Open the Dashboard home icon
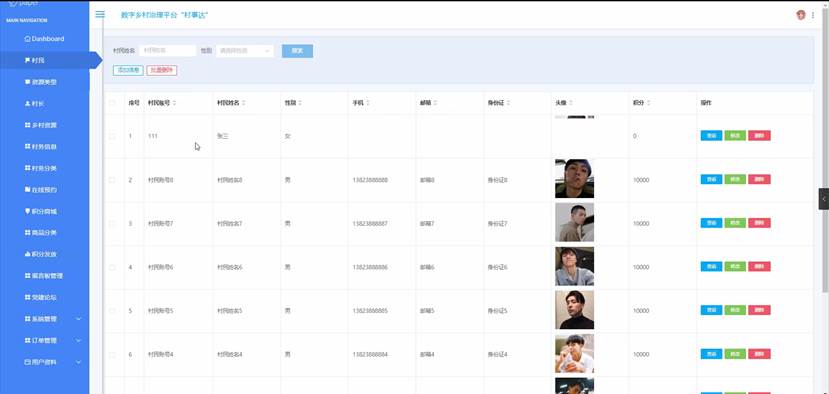This screenshot has height=394, width=829. pos(27,39)
